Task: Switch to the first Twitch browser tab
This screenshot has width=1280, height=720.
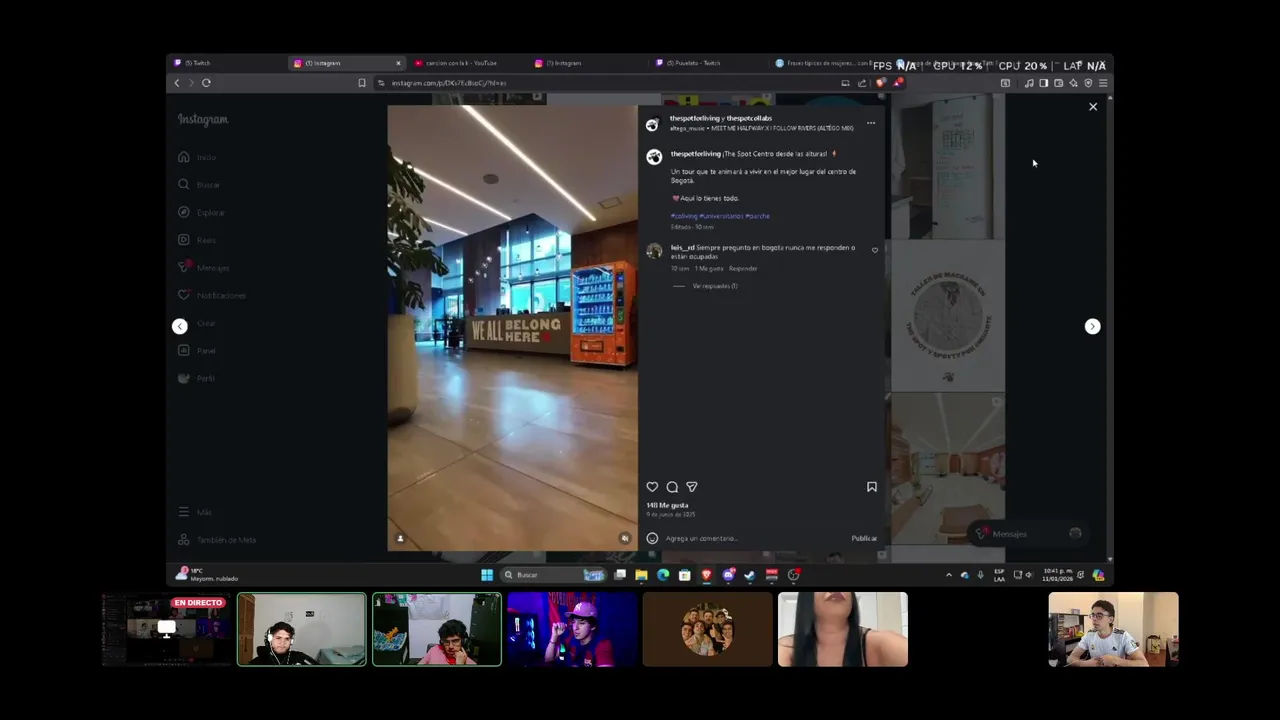Action: point(228,63)
